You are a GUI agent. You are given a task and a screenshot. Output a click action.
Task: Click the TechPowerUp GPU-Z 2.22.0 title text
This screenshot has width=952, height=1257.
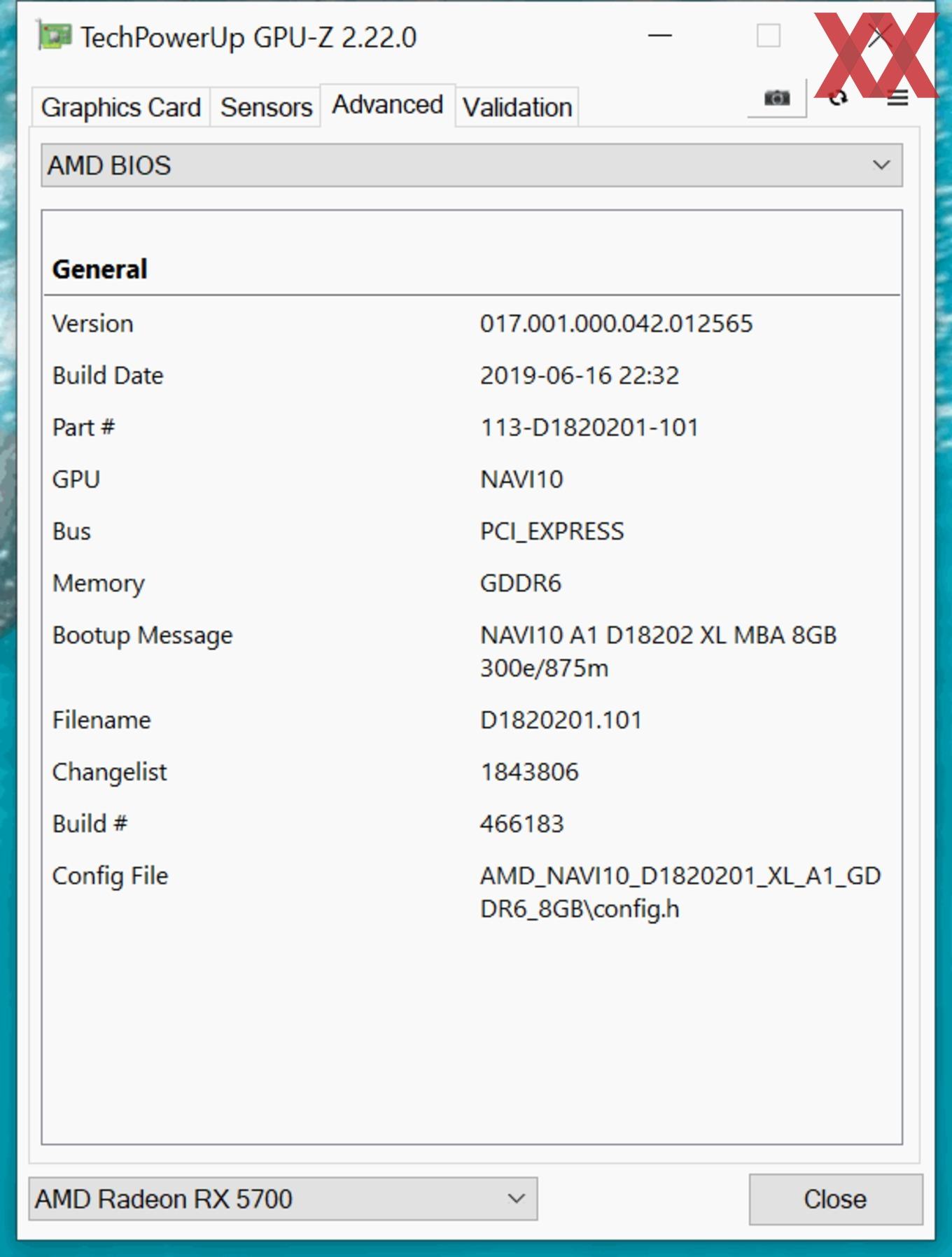point(248,38)
